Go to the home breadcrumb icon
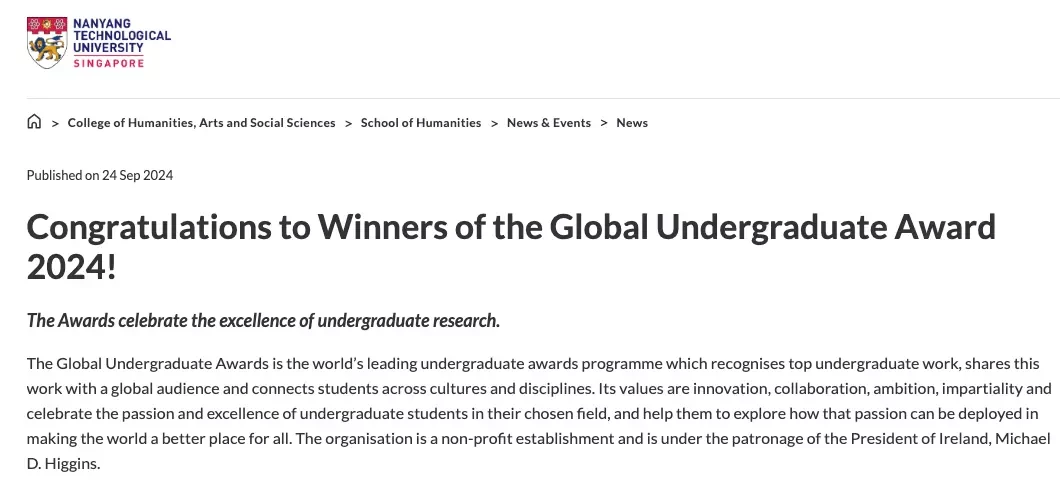The width and height of the screenshot is (1060, 488). pos(34,122)
